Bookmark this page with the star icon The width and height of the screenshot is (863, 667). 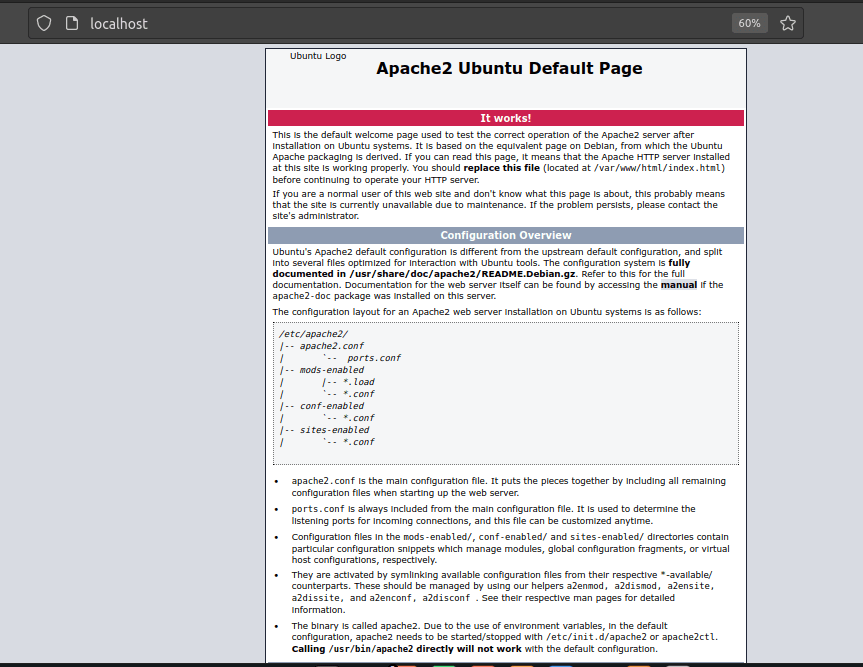click(x=788, y=23)
